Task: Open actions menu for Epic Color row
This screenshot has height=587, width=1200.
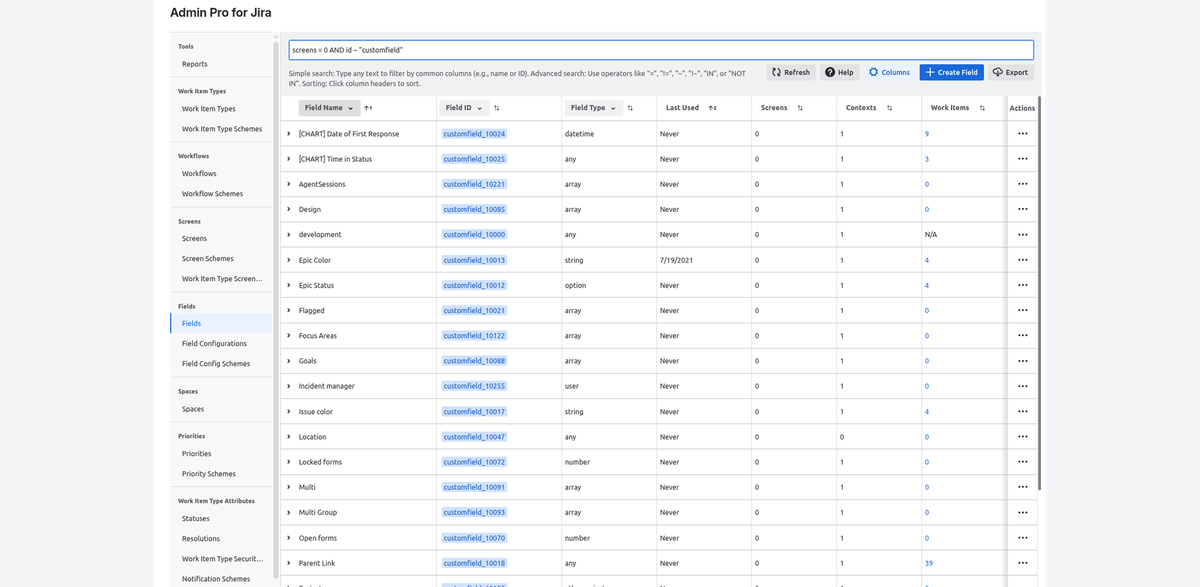Action: coord(1022,260)
